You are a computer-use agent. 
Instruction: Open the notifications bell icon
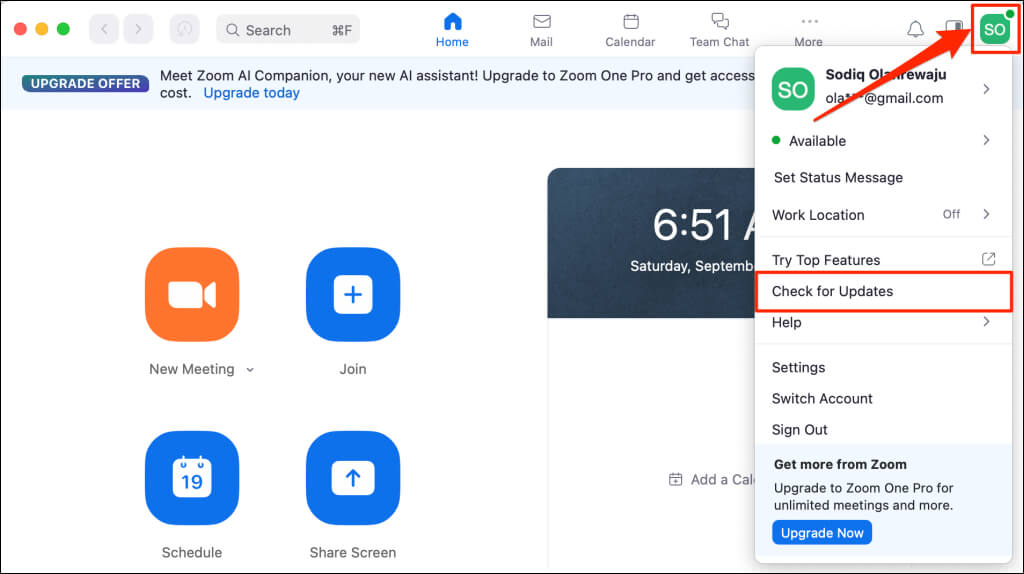(x=916, y=29)
